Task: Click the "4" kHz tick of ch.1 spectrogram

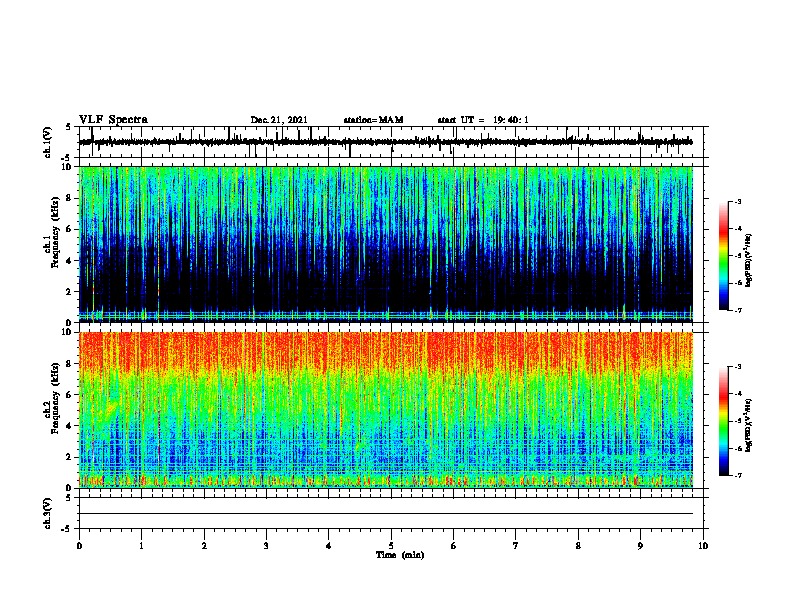Action: coord(70,261)
